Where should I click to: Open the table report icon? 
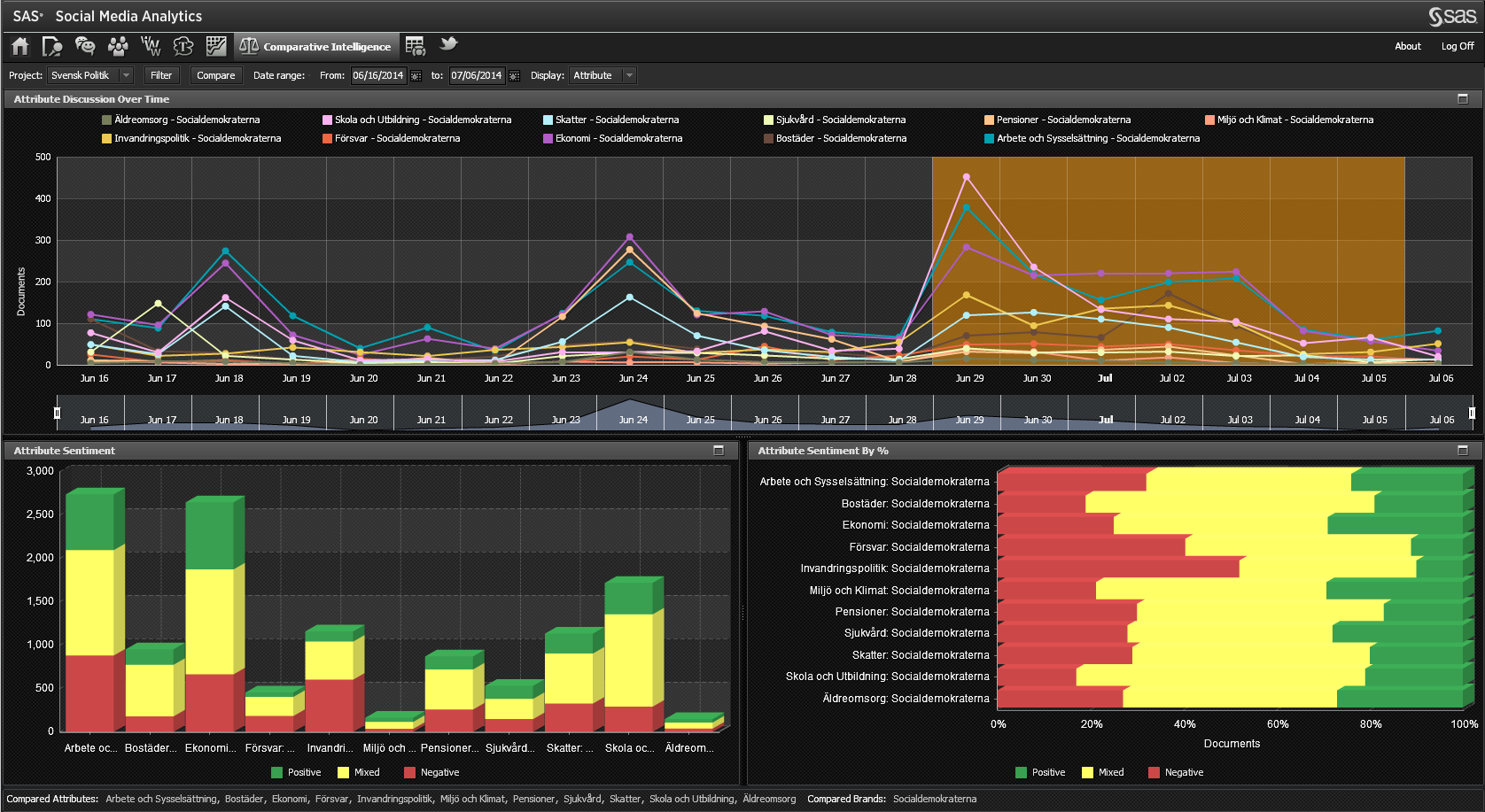(x=415, y=46)
